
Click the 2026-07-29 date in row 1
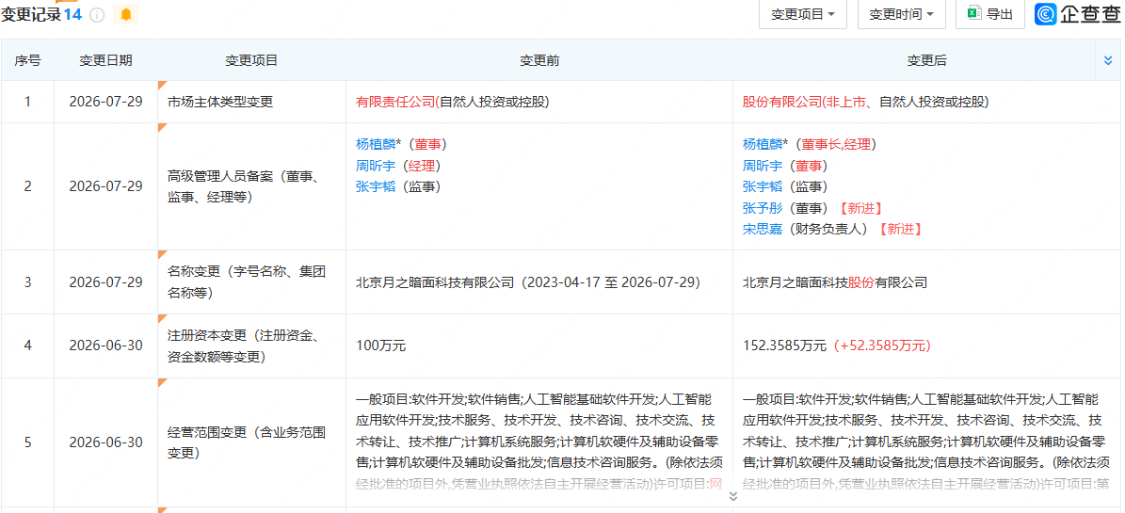point(105,102)
